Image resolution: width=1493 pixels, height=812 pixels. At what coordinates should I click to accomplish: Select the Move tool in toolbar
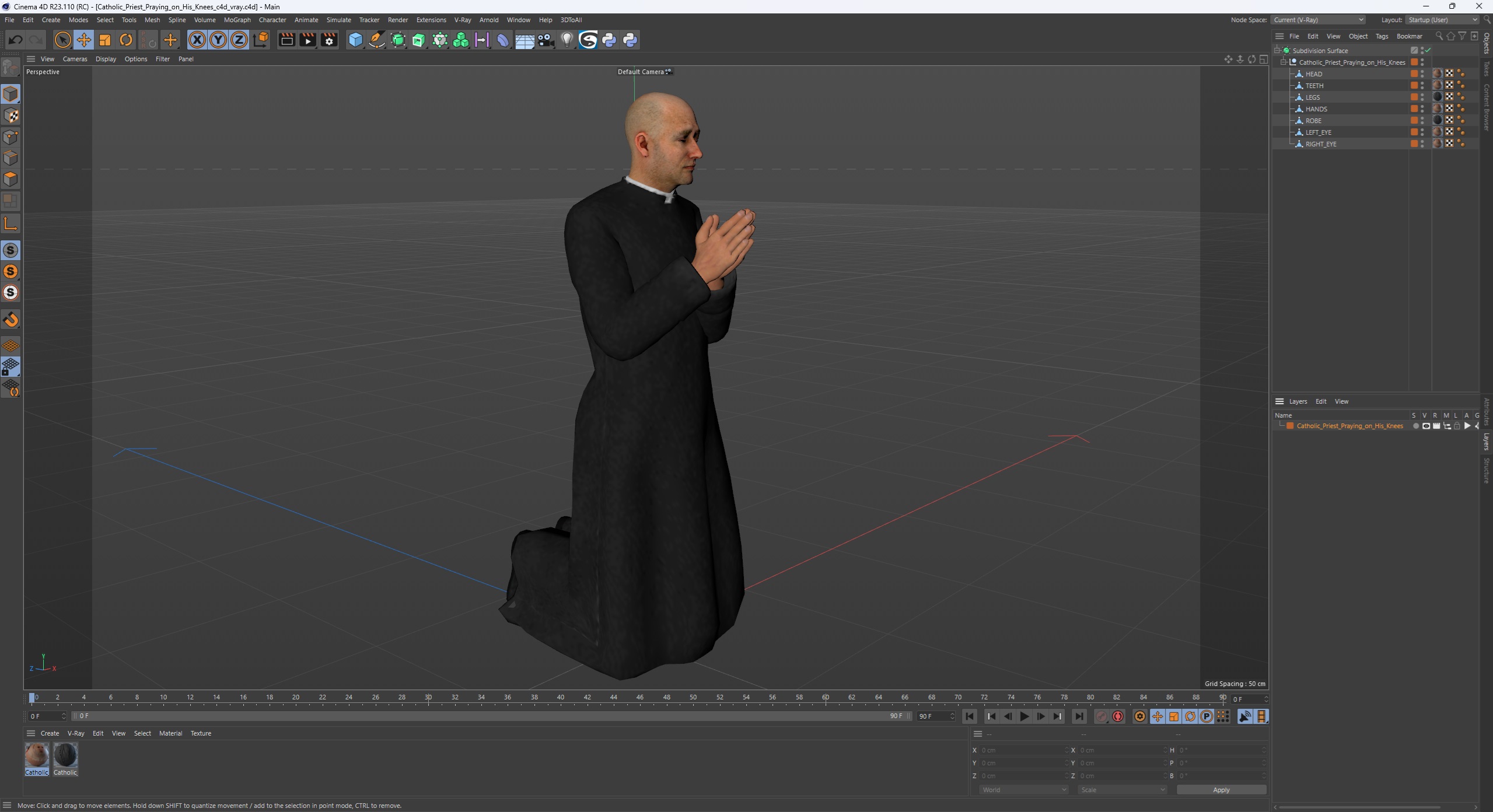[x=84, y=39]
